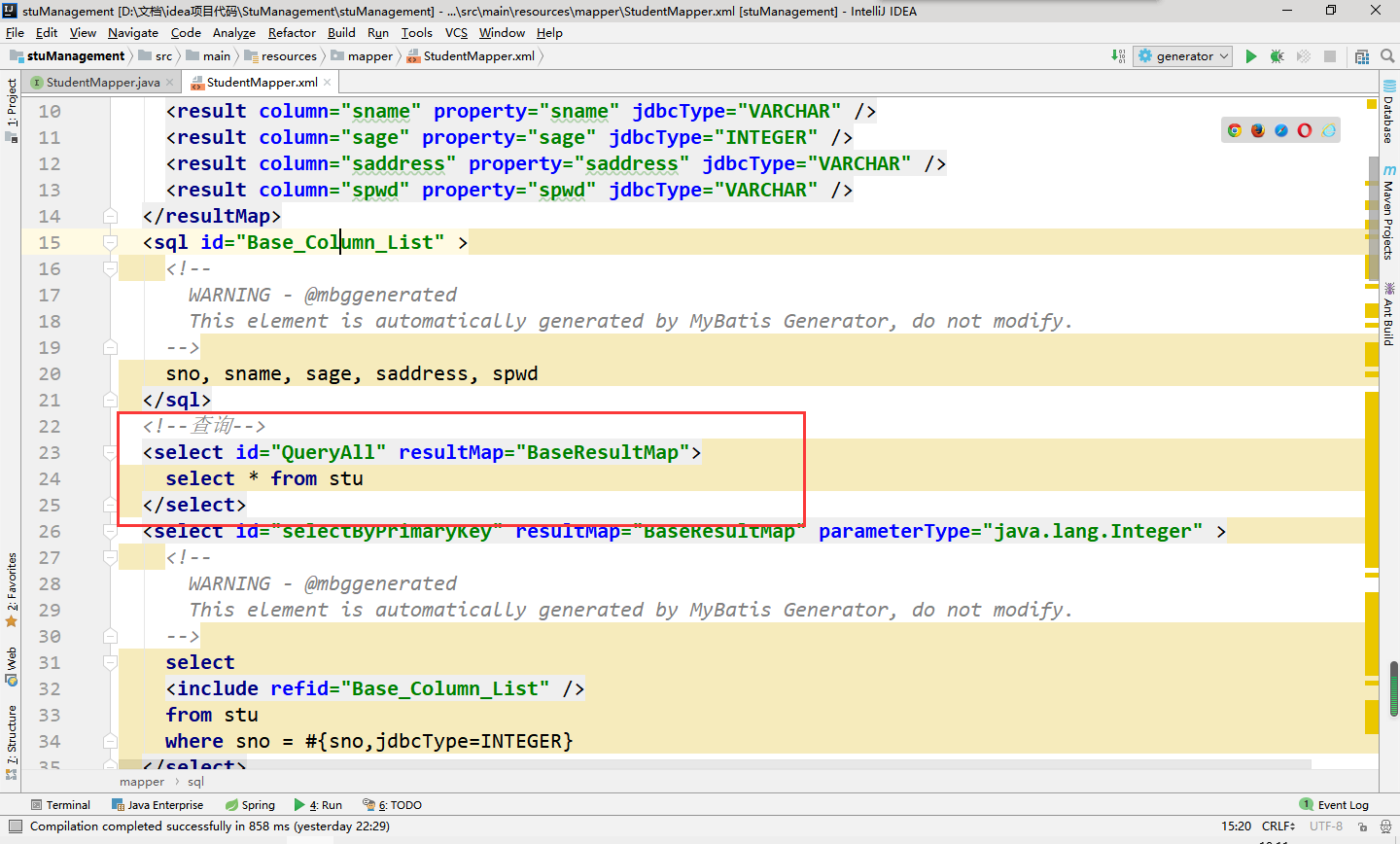Screen dimensions: 1400x844
Task: Open the Maven Projects tool window
Action: pyautogui.click(x=1388, y=213)
